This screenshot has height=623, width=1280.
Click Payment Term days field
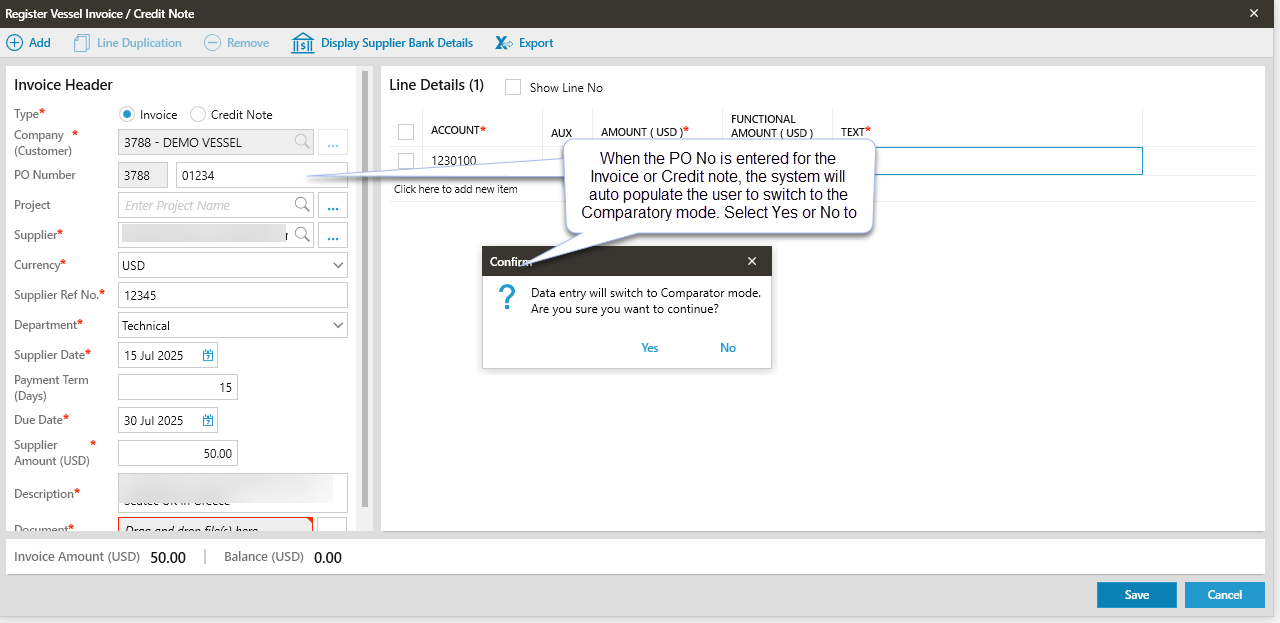[178, 387]
